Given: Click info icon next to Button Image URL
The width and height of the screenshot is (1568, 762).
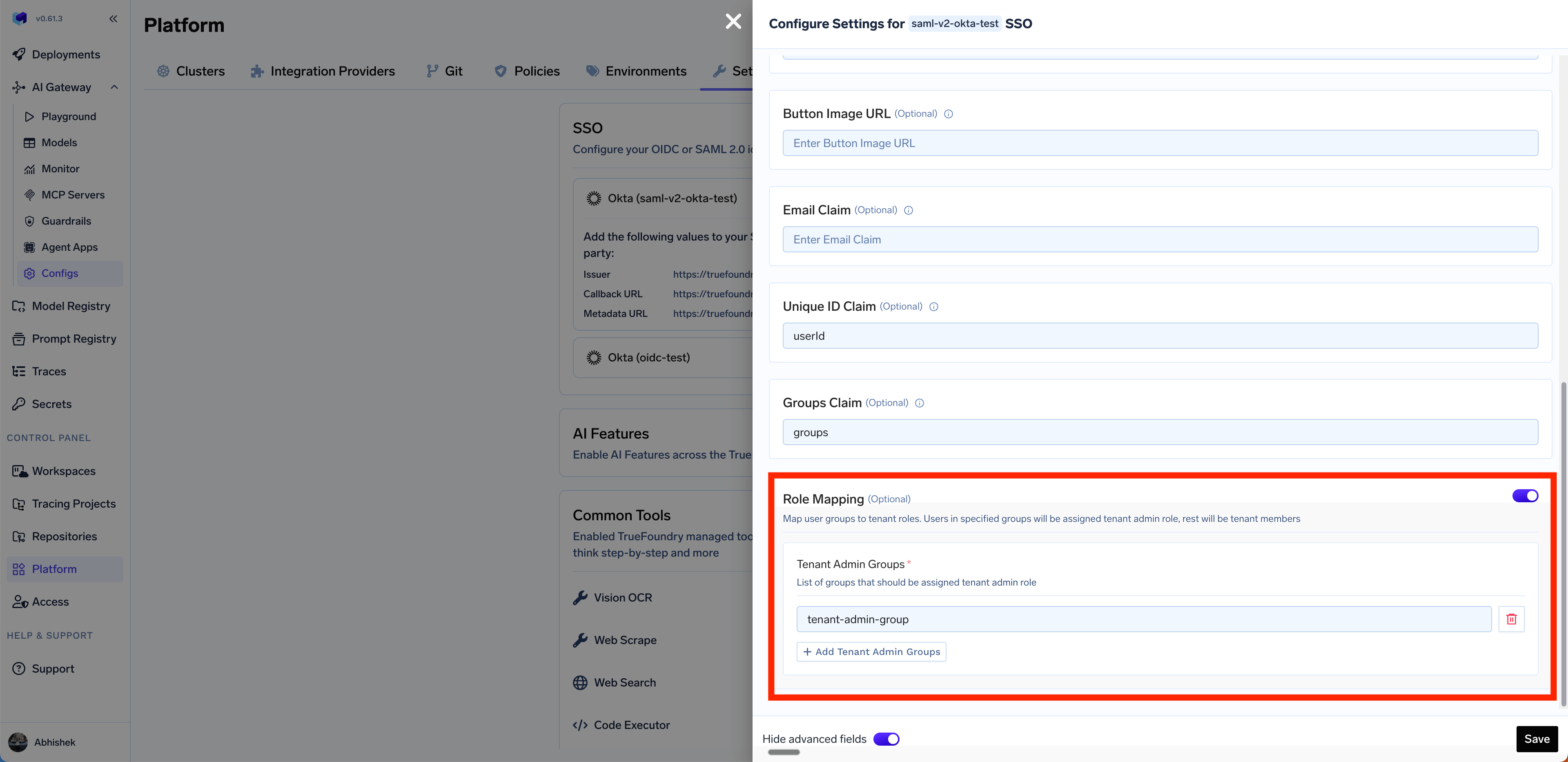Looking at the screenshot, I should pos(948,114).
